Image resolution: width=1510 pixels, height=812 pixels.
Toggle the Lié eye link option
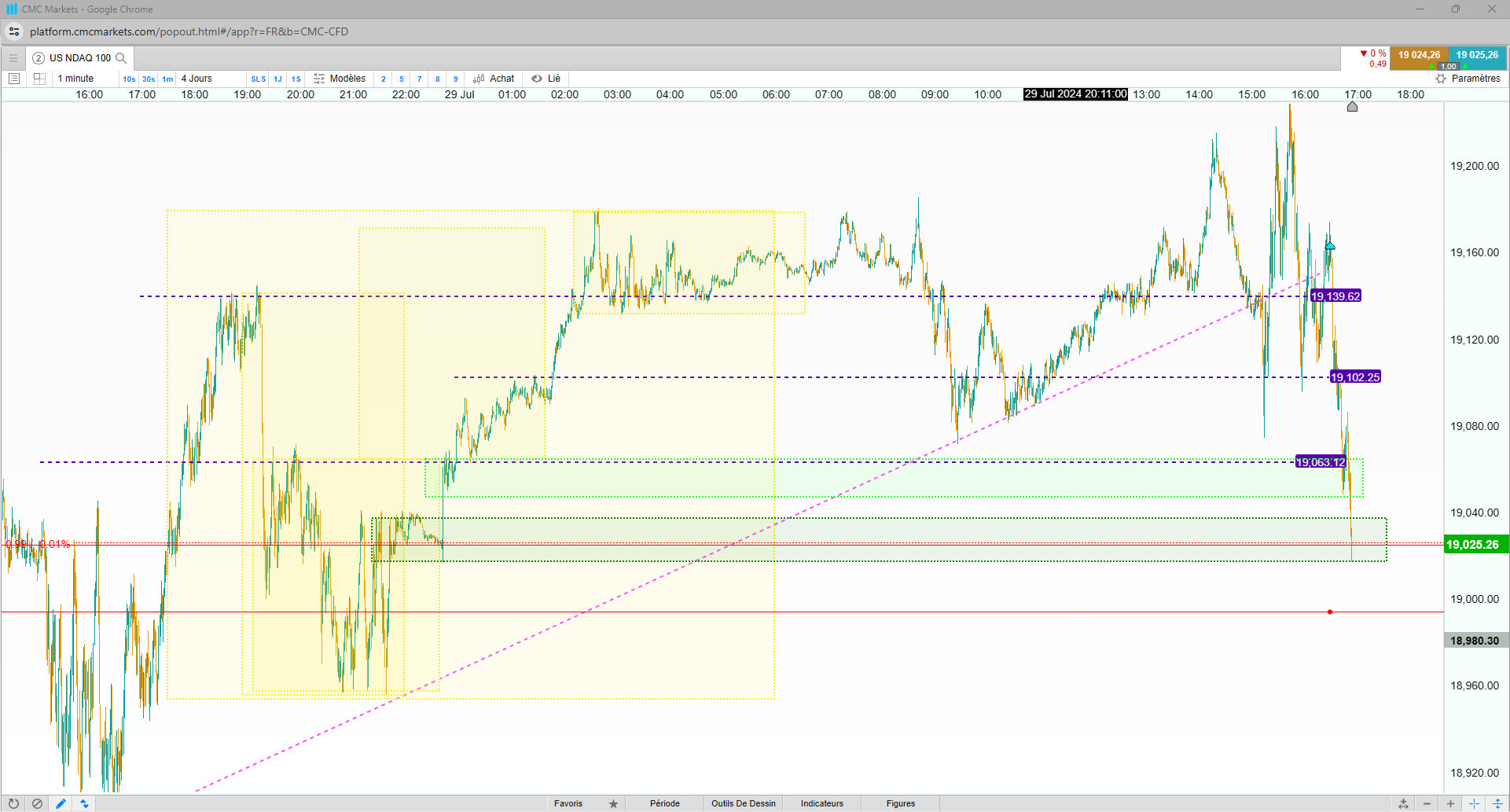546,79
